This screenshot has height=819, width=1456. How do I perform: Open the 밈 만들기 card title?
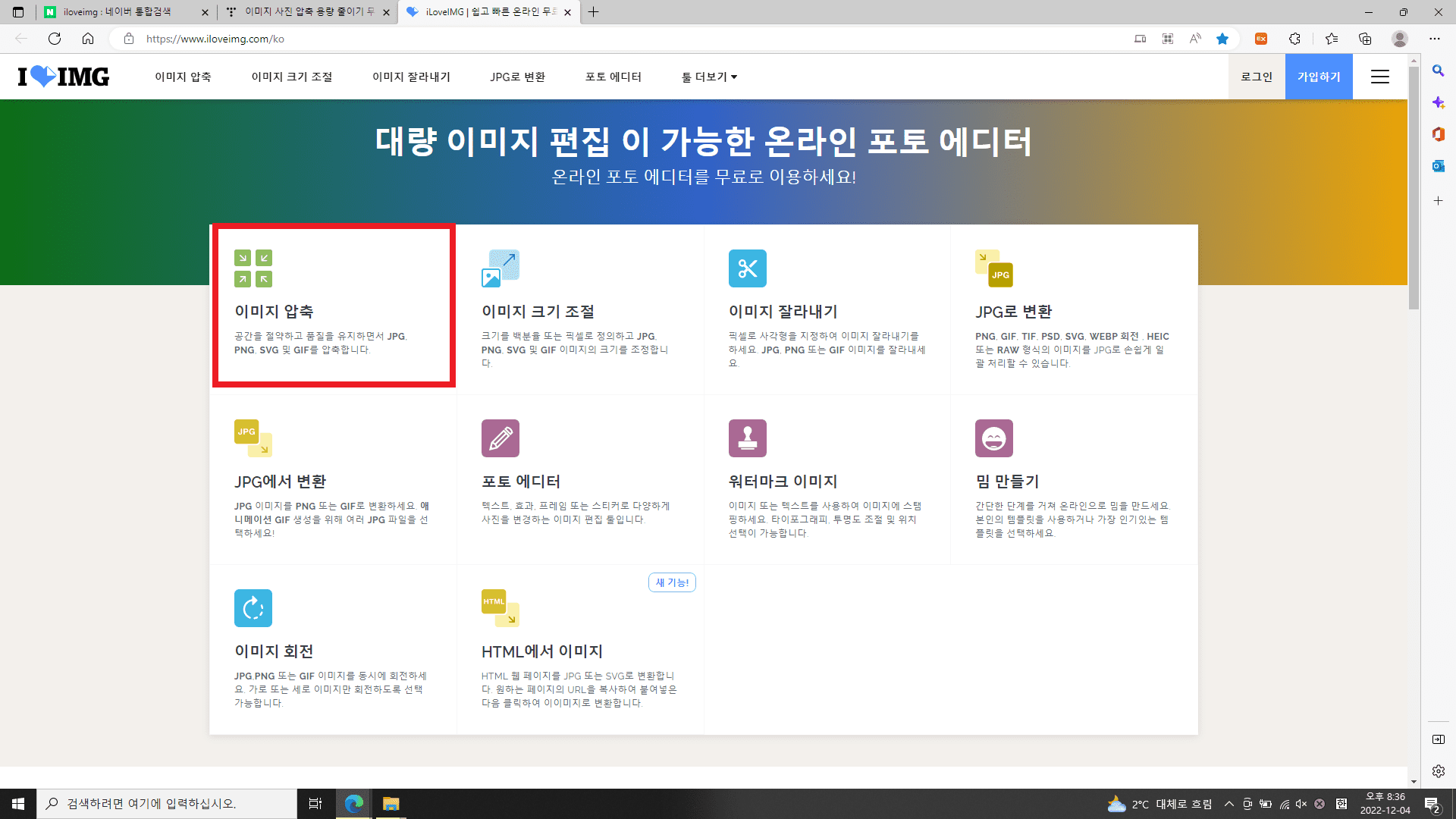pyautogui.click(x=1007, y=482)
